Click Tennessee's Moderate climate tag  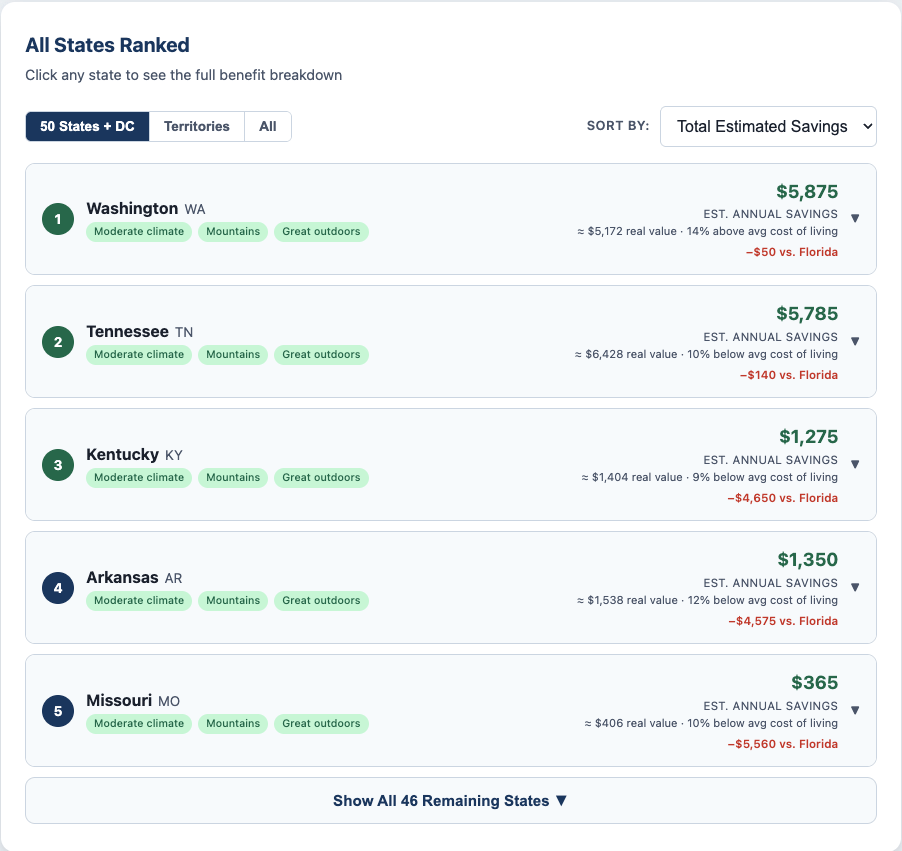139,354
